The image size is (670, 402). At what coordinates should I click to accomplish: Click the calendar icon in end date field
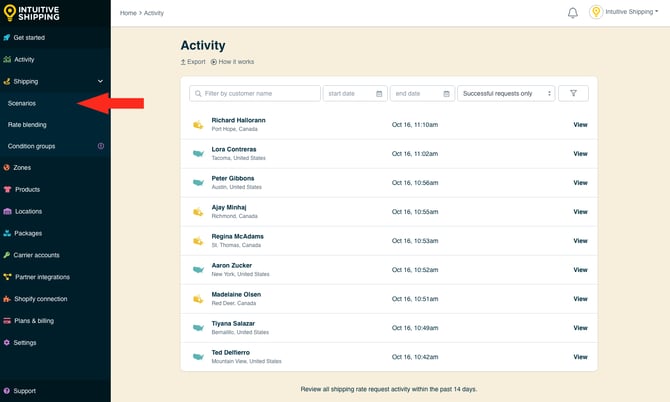click(x=446, y=93)
